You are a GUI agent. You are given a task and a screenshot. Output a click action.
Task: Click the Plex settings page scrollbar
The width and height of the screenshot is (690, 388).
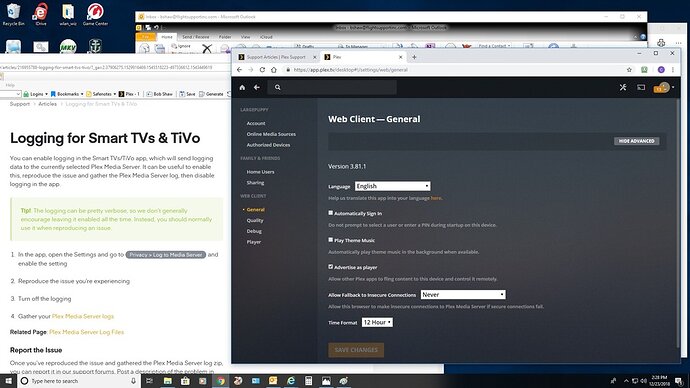pyautogui.click(x=678, y=222)
